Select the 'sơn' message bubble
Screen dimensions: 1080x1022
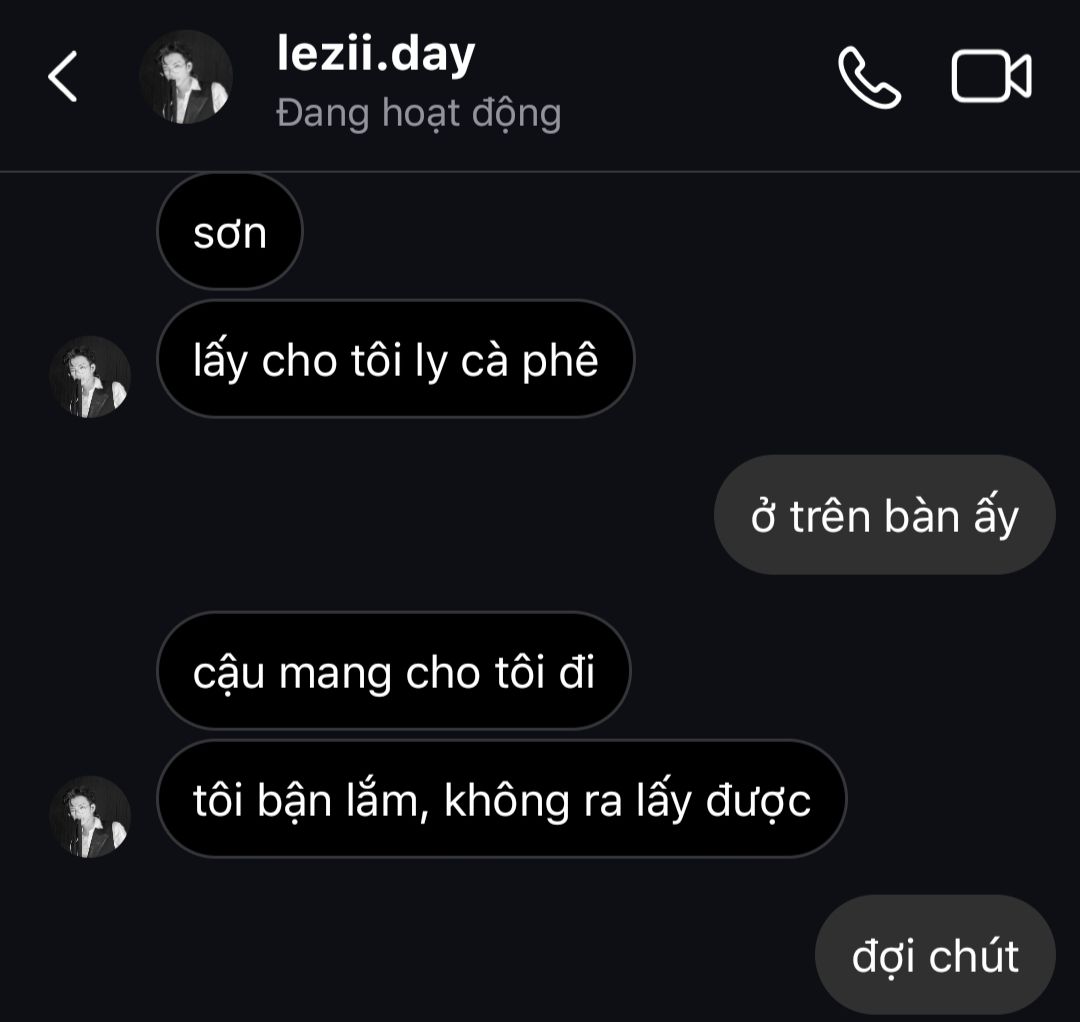click(x=230, y=231)
